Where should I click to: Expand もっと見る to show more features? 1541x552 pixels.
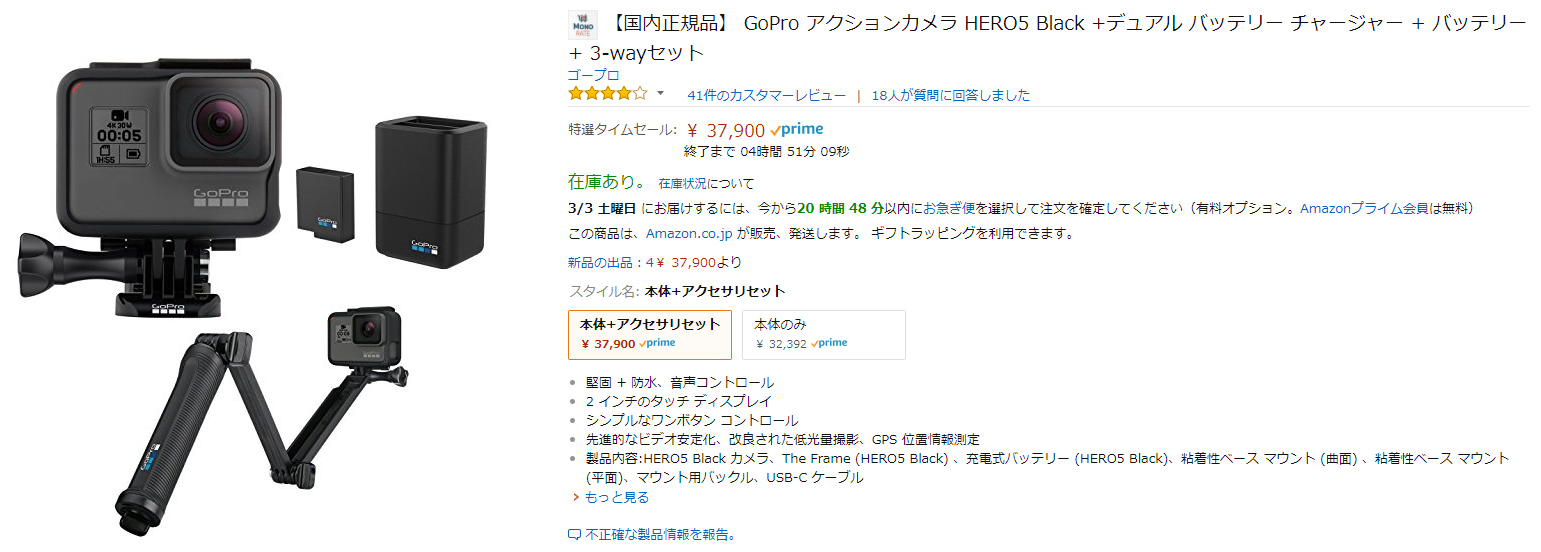point(616,497)
